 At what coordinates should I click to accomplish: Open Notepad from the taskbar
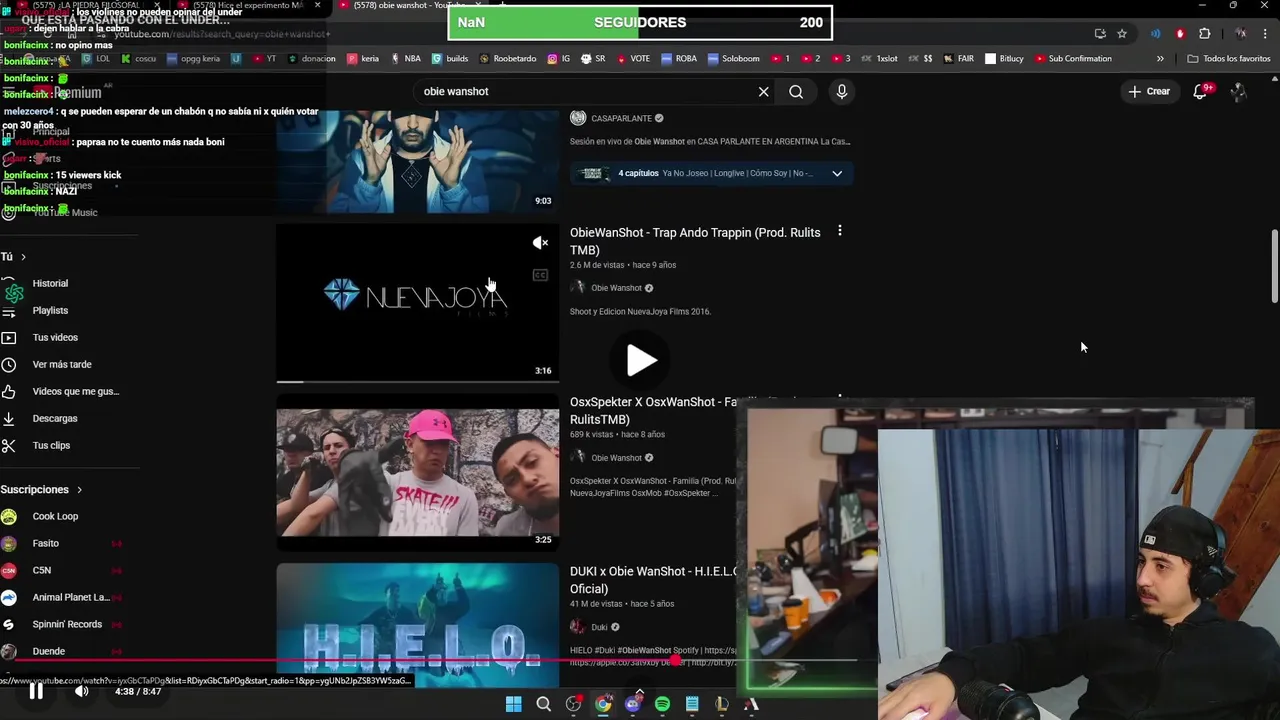click(692, 705)
